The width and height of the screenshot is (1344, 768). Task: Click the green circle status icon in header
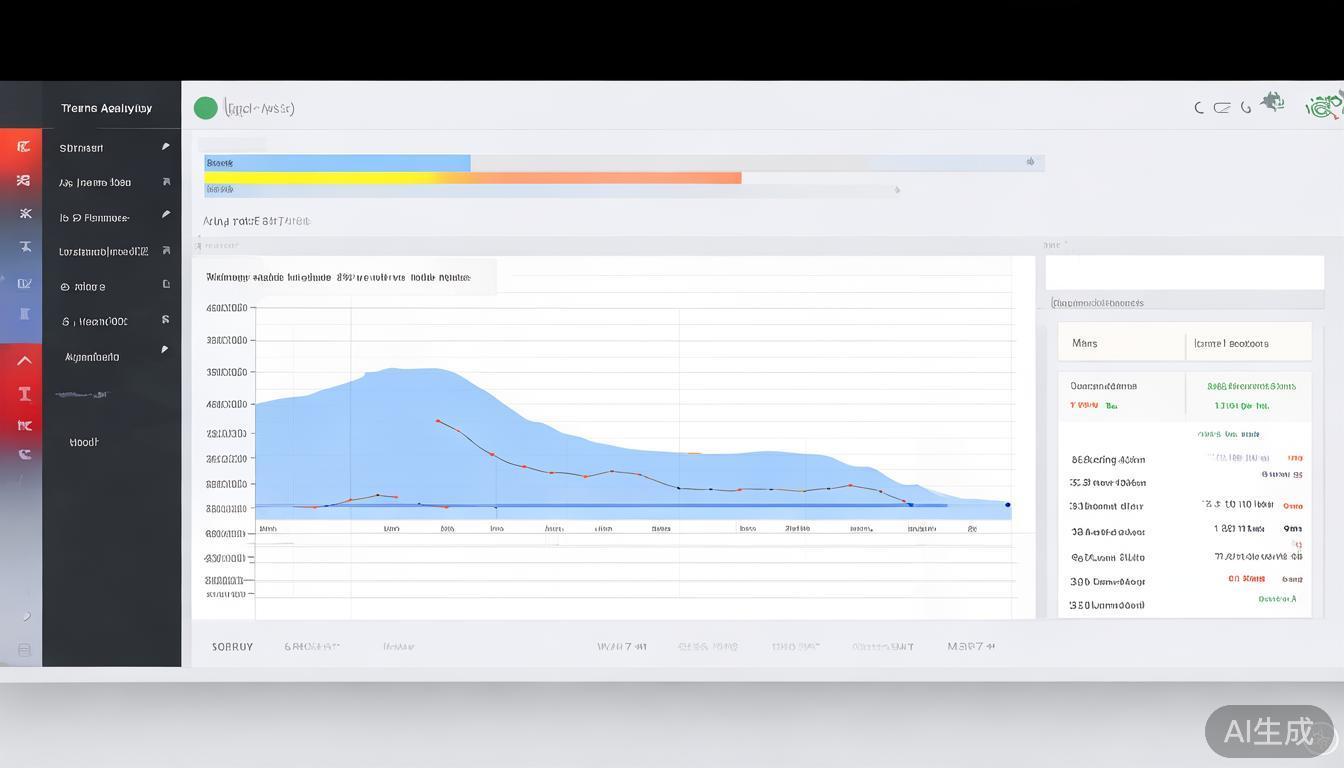coord(205,108)
